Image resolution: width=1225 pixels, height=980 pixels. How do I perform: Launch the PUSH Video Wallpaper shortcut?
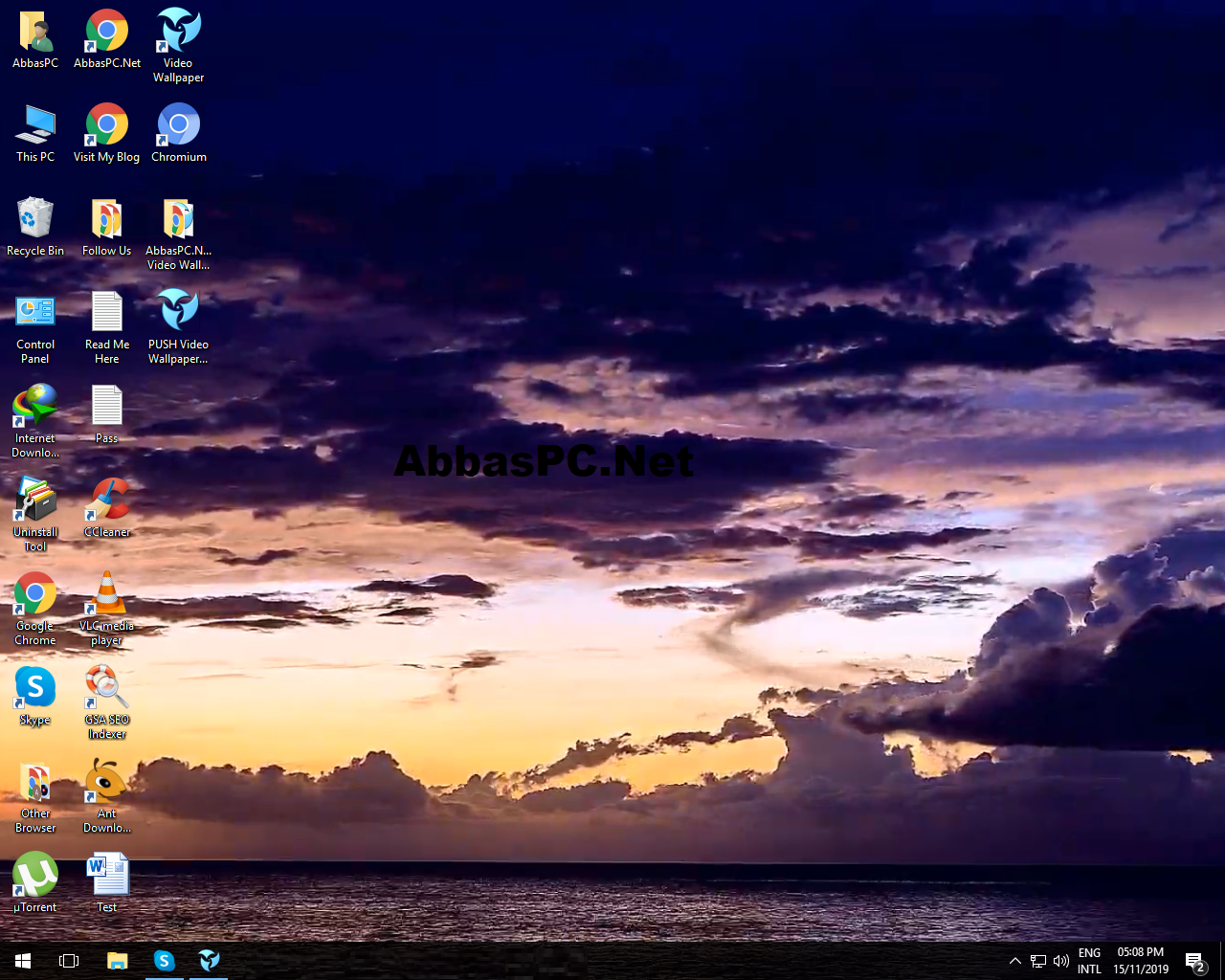click(178, 328)
